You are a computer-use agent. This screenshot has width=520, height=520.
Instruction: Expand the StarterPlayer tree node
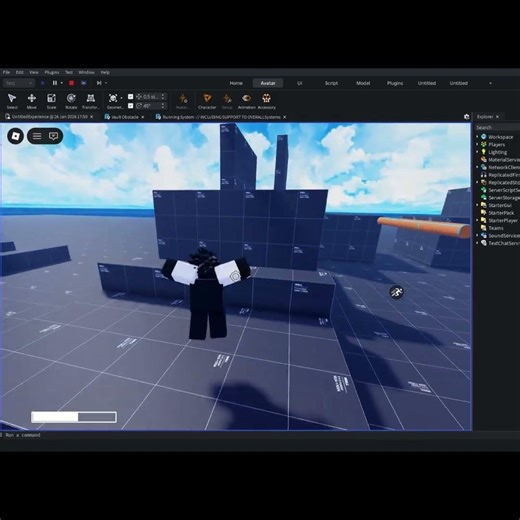(477, 220)
